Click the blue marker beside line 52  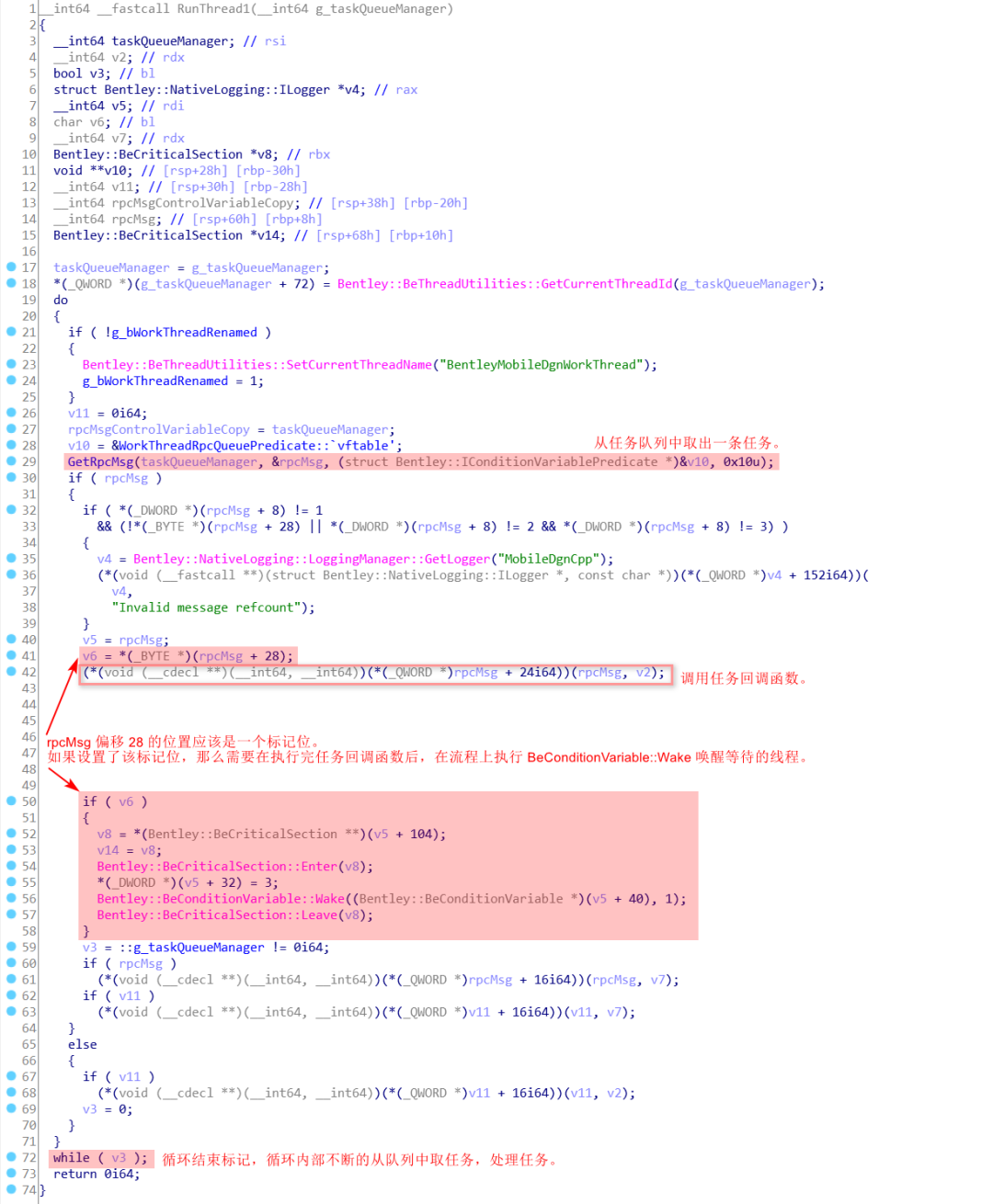11,834
